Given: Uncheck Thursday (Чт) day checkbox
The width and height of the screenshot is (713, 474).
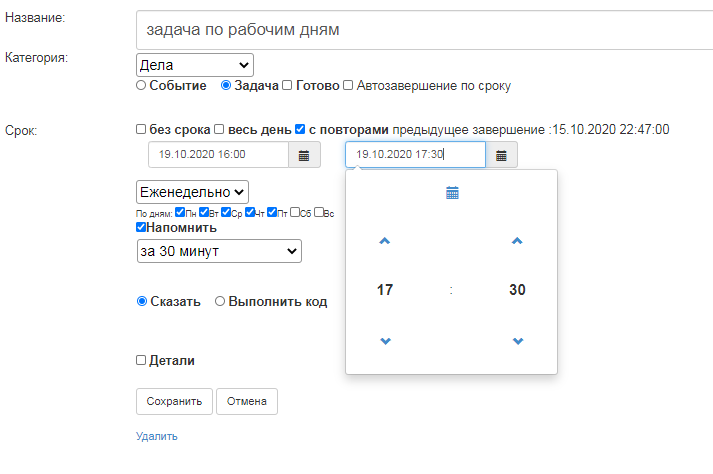Looking at the screenshot, I should pyautogui.click(x=250, y=212).
